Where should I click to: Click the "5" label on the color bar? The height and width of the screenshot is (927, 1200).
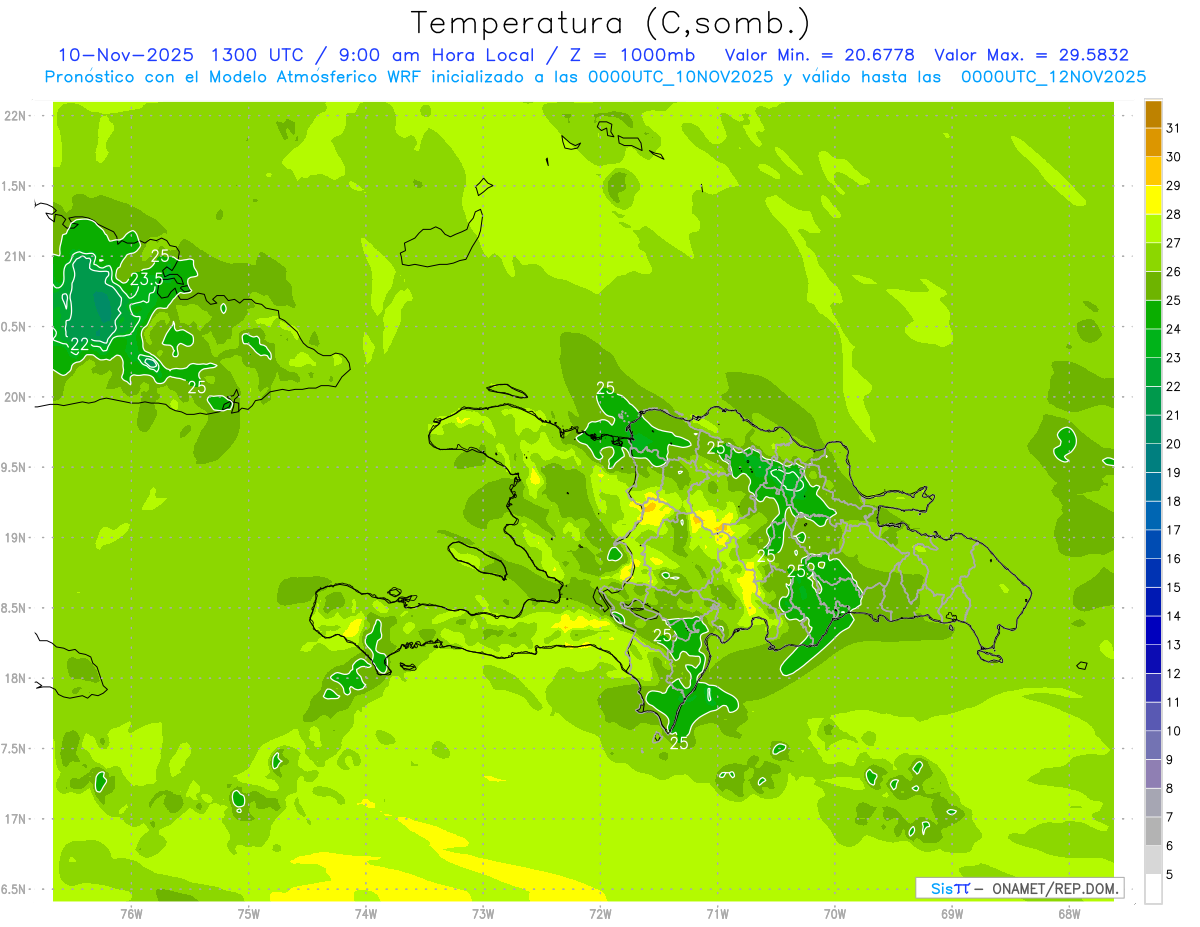(1170, 874)
